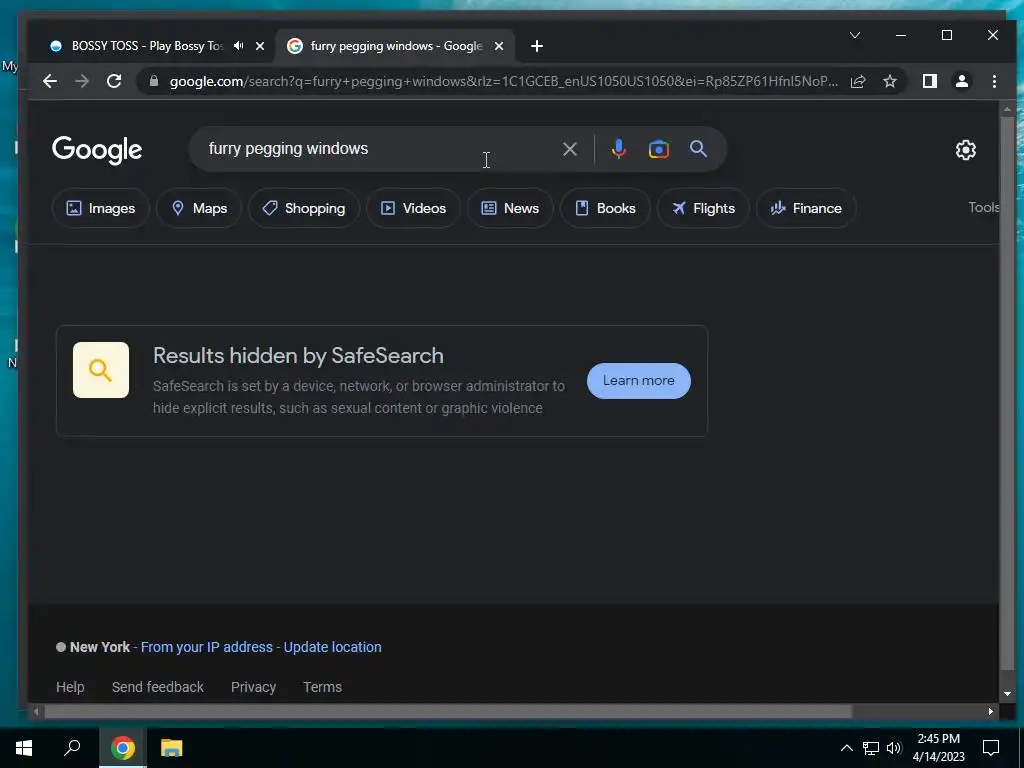This screenshot has width=1024, height=768.
Task: Click the Update location link
Action: pos(332,647)
